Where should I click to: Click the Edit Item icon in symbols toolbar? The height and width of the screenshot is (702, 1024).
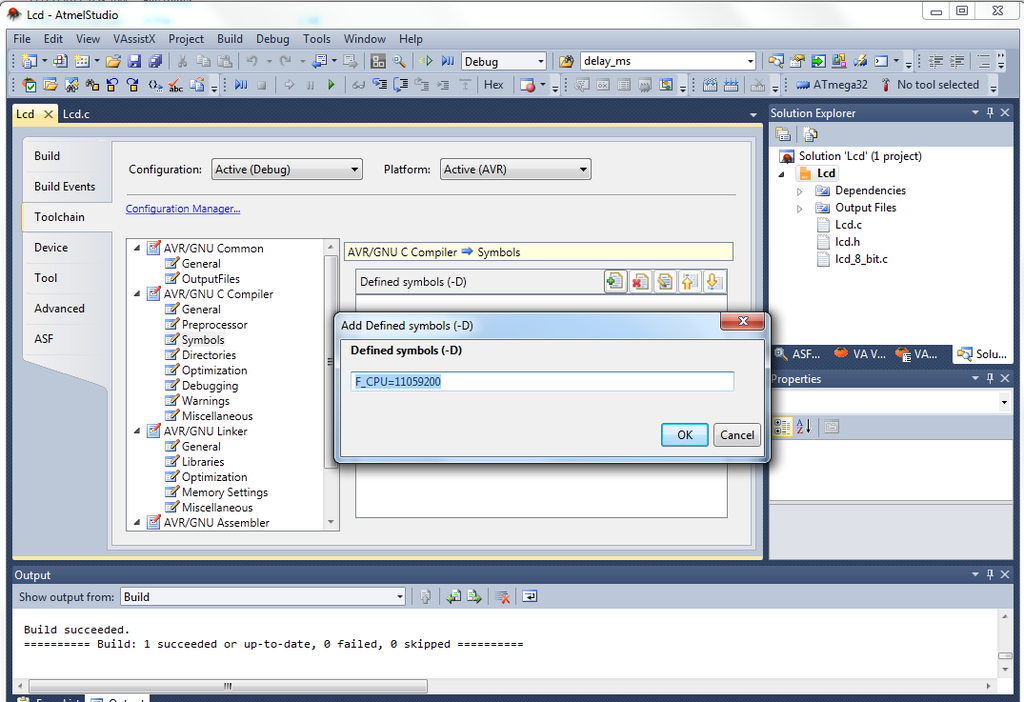pyautogui.click(x=665, y=281)
